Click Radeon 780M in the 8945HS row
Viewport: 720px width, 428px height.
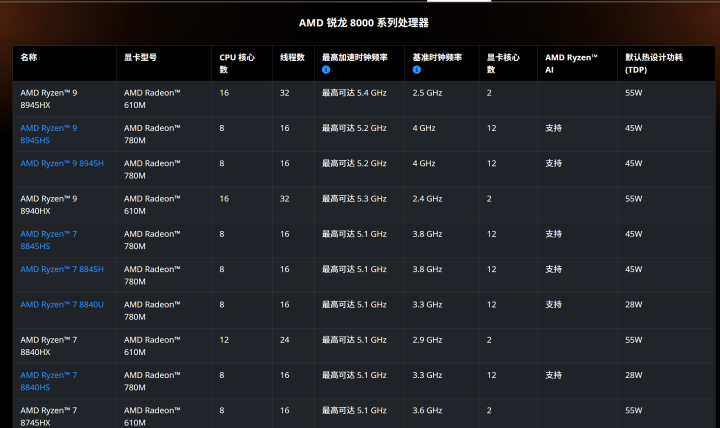click(x=152, y=134)
